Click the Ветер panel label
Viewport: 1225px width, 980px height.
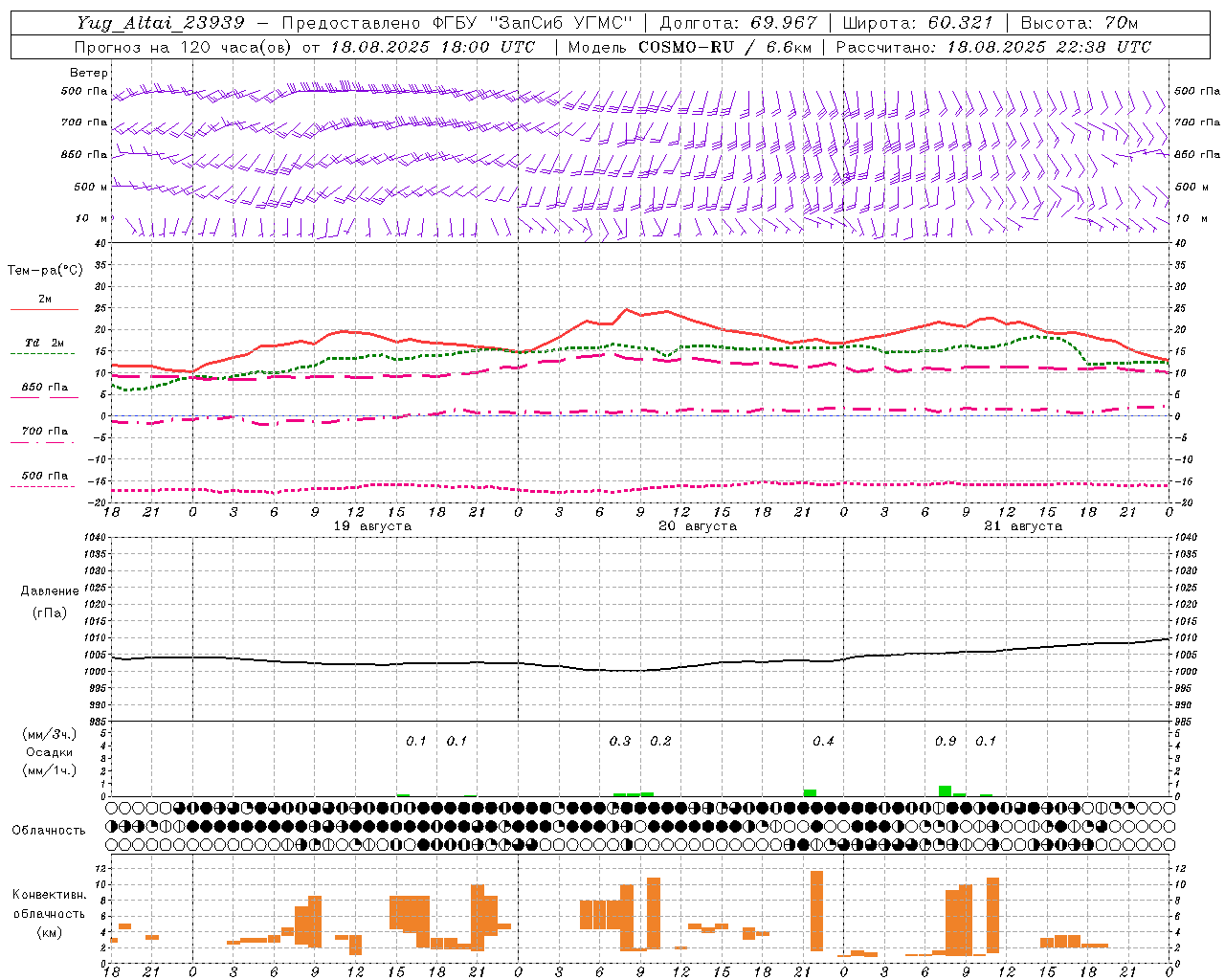[x=89, y=73]
